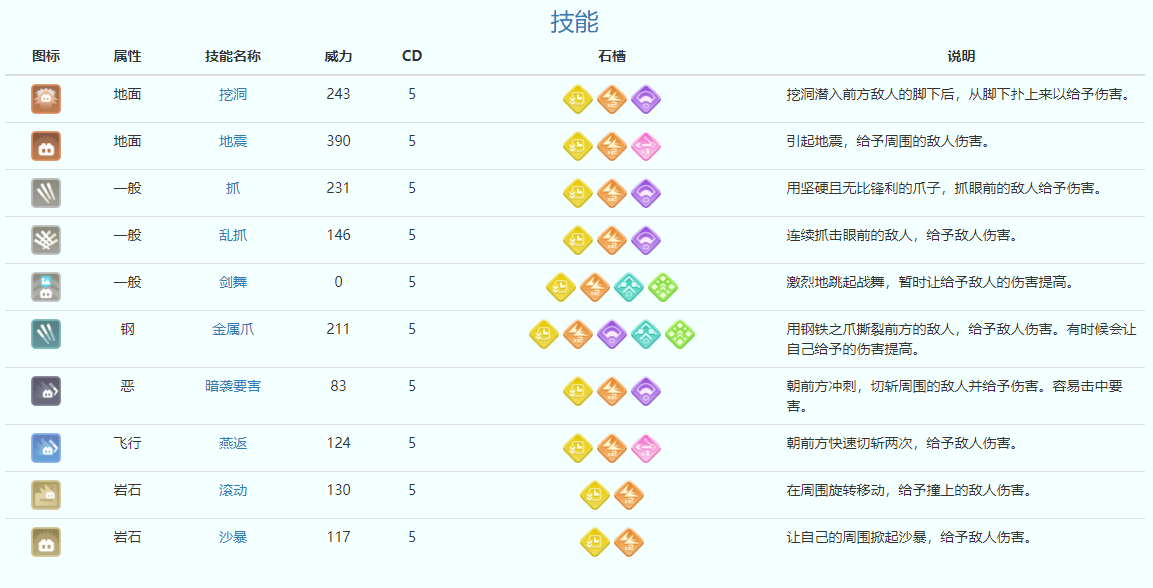
Task: Click description 朝前方快速切斩两次，给予敌人伤害。
Action: (902, 443)
